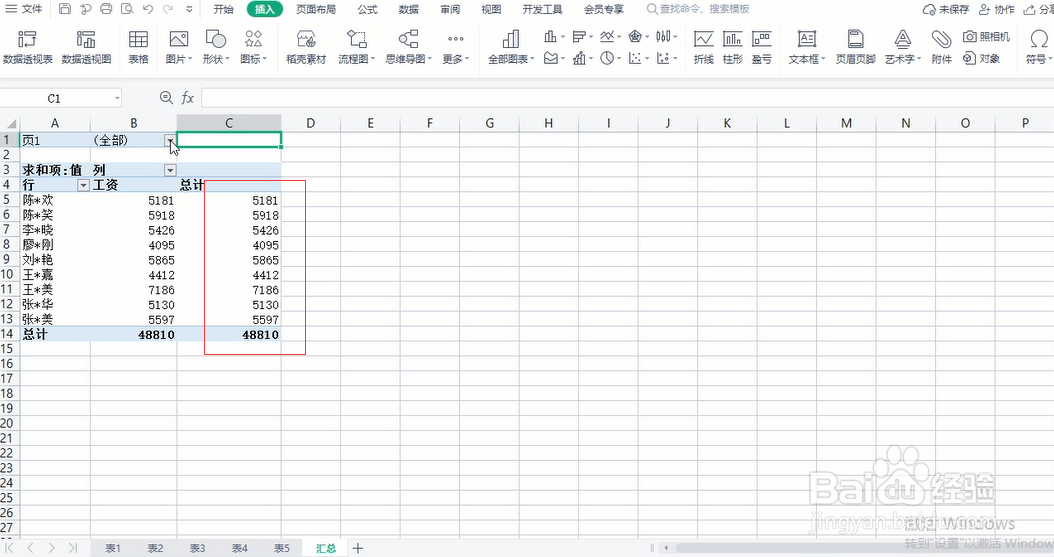Switch to sheet 表3
Viewport: 1054px width, 557px height.
[x=197, y=548]
